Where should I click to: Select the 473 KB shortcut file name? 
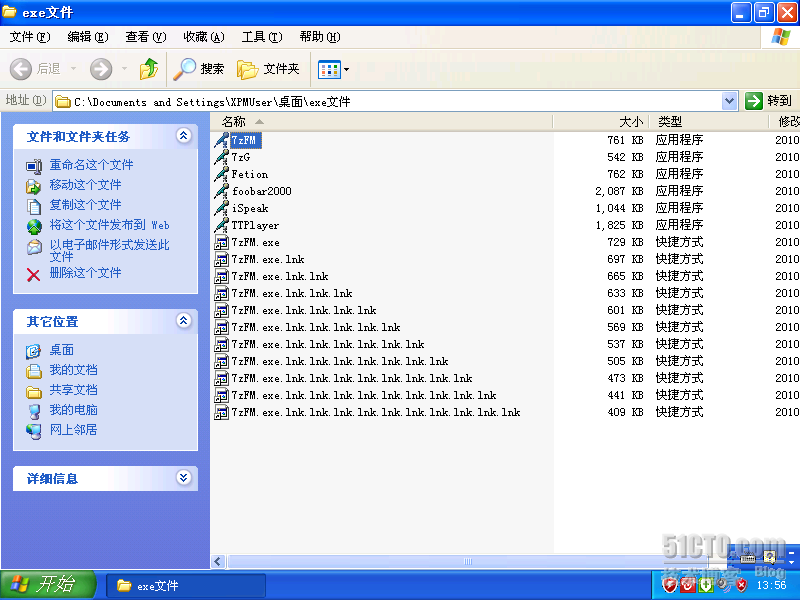tap(352, 378)
